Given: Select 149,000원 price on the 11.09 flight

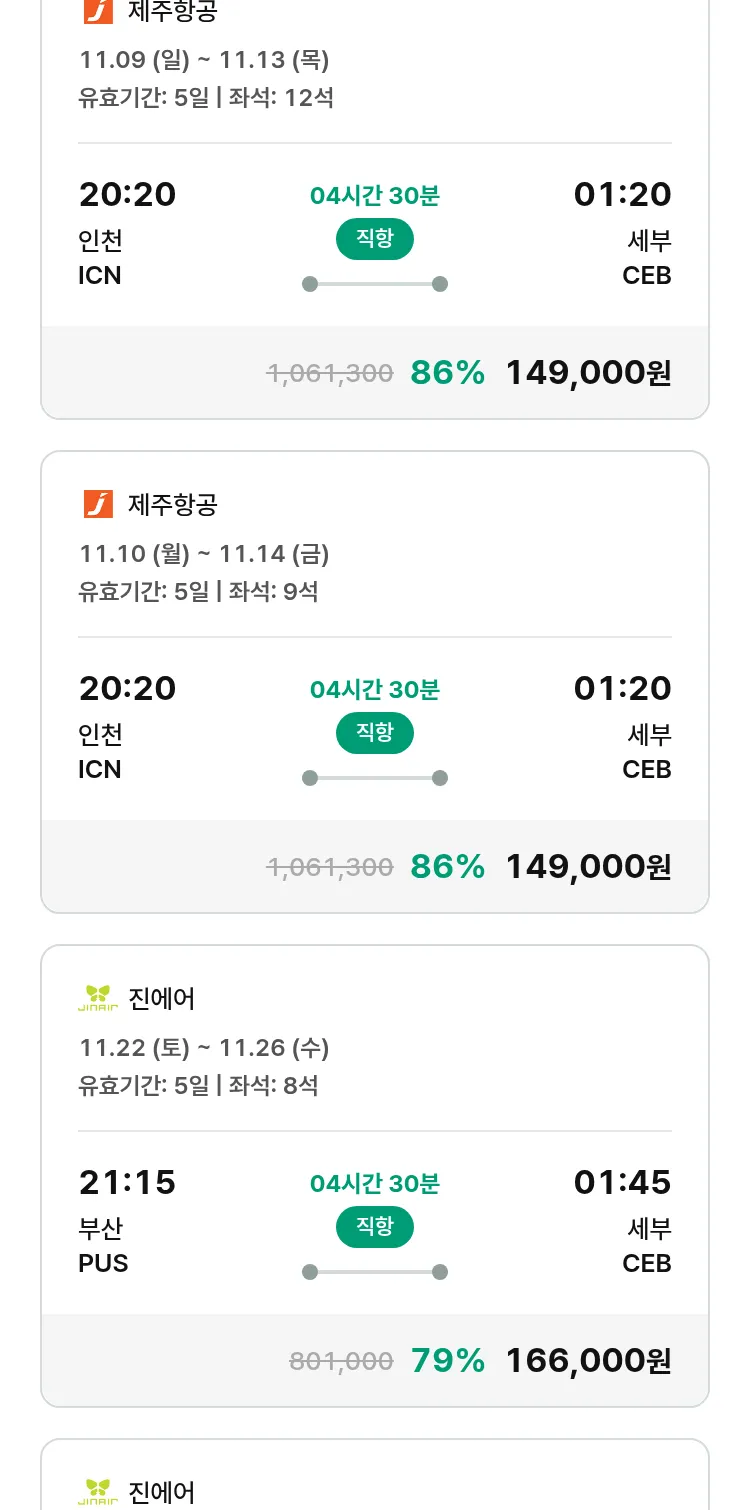Looking at the screenshot, I should (x=588, y=373).
